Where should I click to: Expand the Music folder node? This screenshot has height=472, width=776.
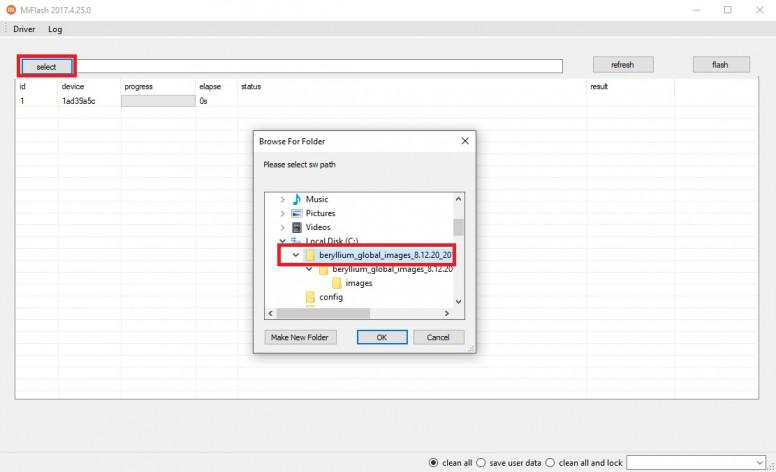click(282, 199)
